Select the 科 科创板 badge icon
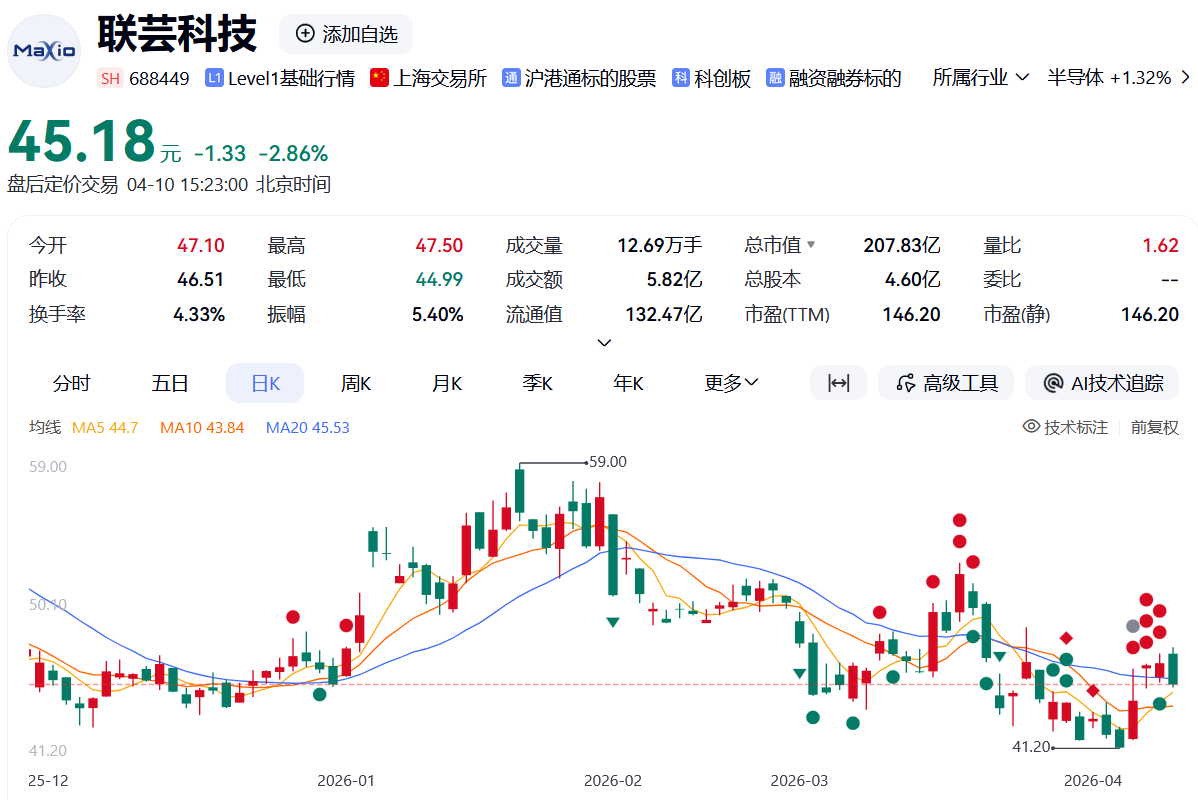 click(x=679, y=77)
